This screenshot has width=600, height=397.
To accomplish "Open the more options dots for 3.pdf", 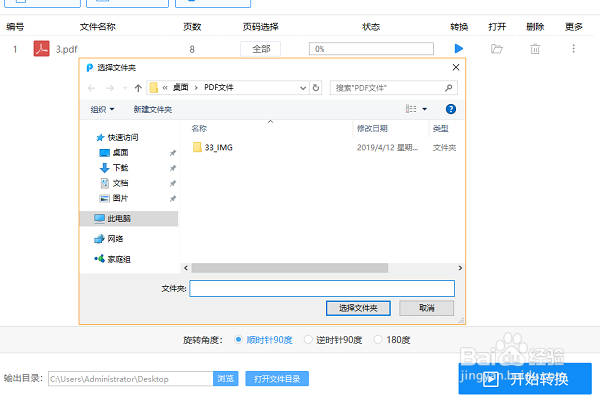I will click(x=573, y=49).
